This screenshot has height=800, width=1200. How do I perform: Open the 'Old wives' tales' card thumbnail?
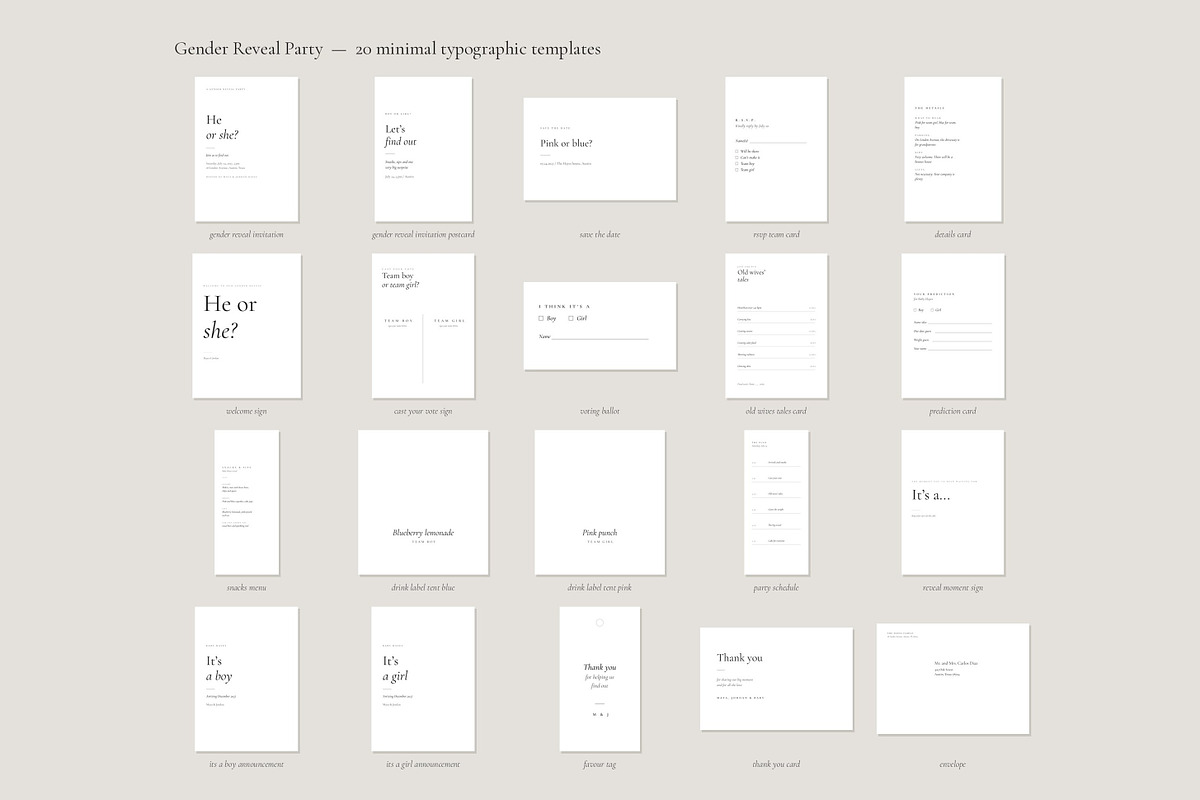pyautogui.click(x=776, y=325)
